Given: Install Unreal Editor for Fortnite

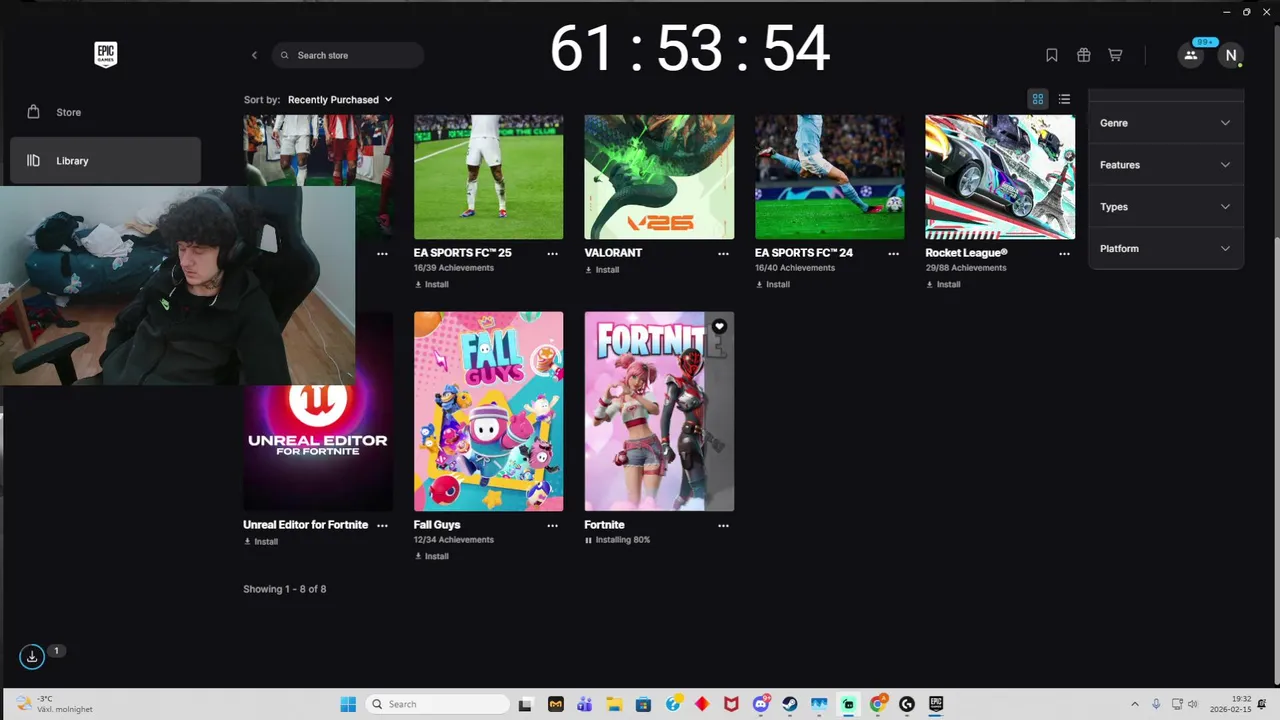Looking at the screenshot, I should click(261, 542).
